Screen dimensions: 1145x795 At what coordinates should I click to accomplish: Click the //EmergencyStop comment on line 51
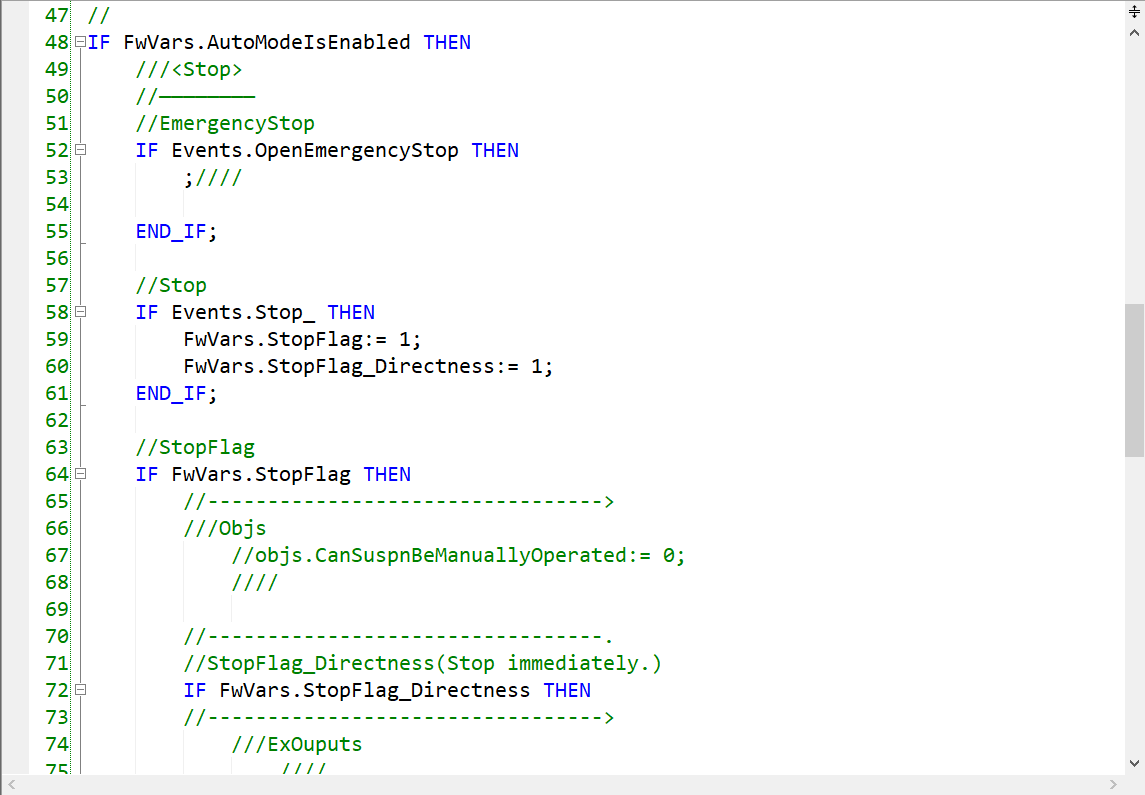click(x=225, y=124)
